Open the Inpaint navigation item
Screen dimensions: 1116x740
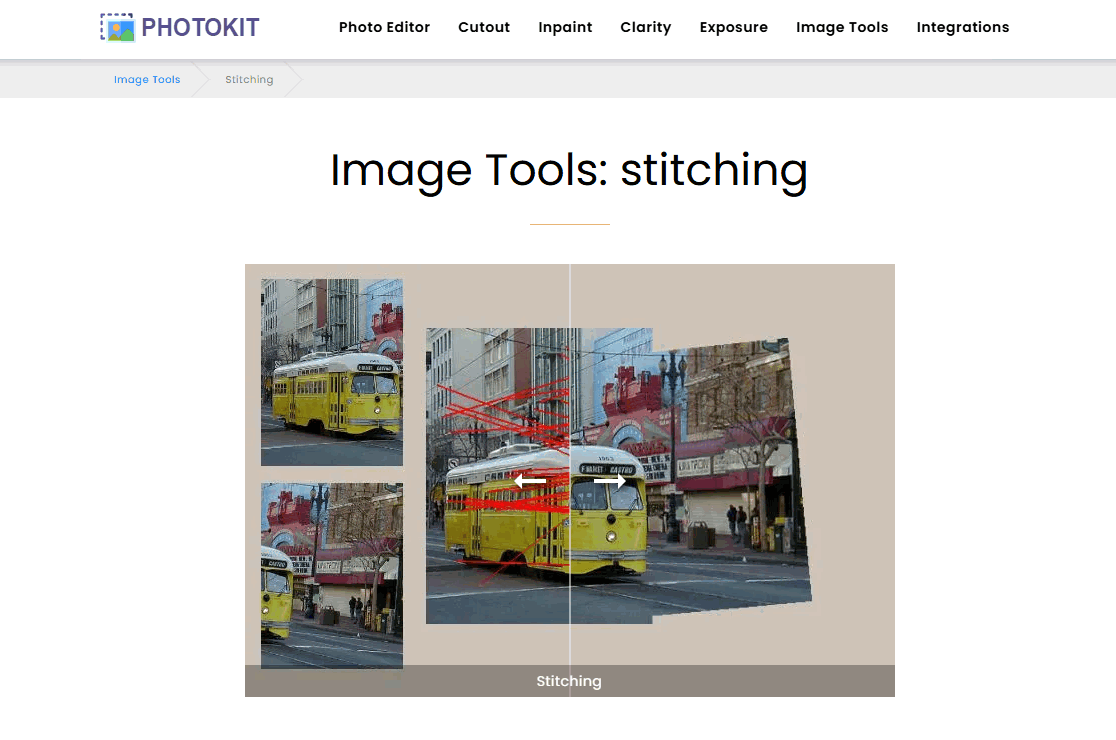point(565,28)
